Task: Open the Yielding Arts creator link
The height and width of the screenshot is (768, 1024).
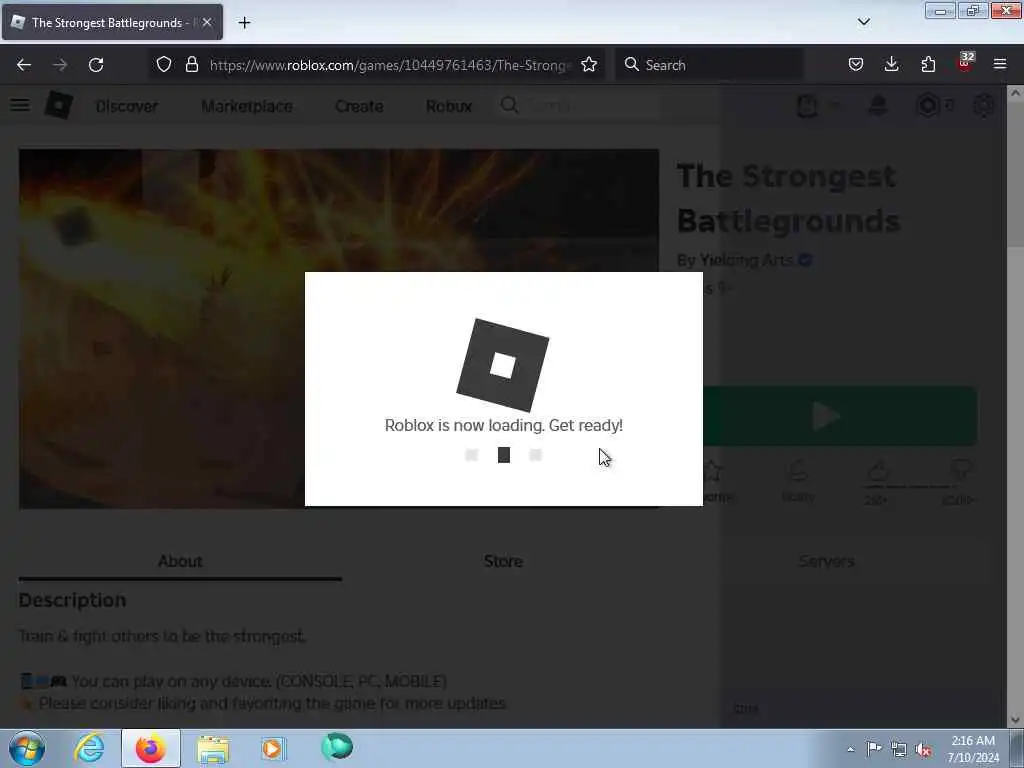Action: [x=746, y=260]
